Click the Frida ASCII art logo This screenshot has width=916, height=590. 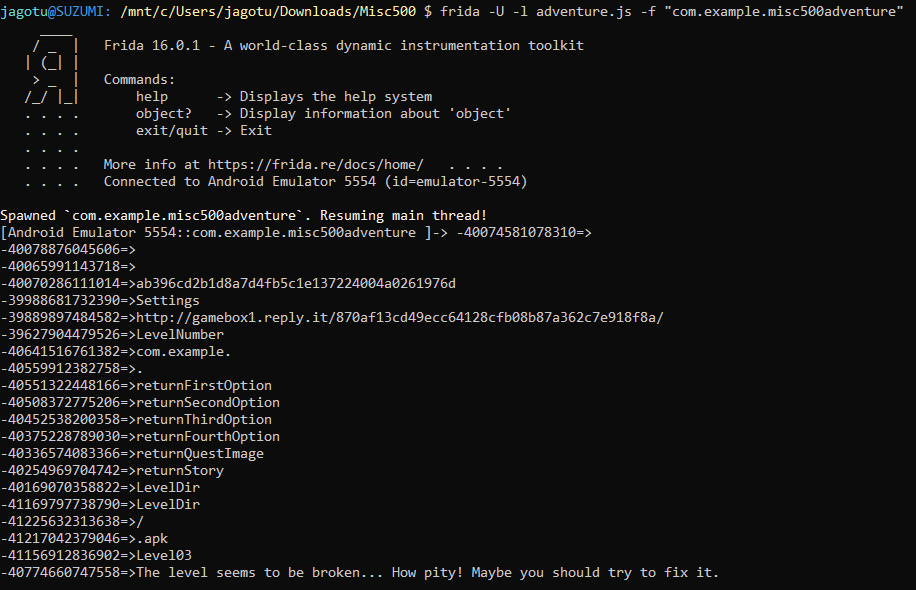[x=54, y=72]
